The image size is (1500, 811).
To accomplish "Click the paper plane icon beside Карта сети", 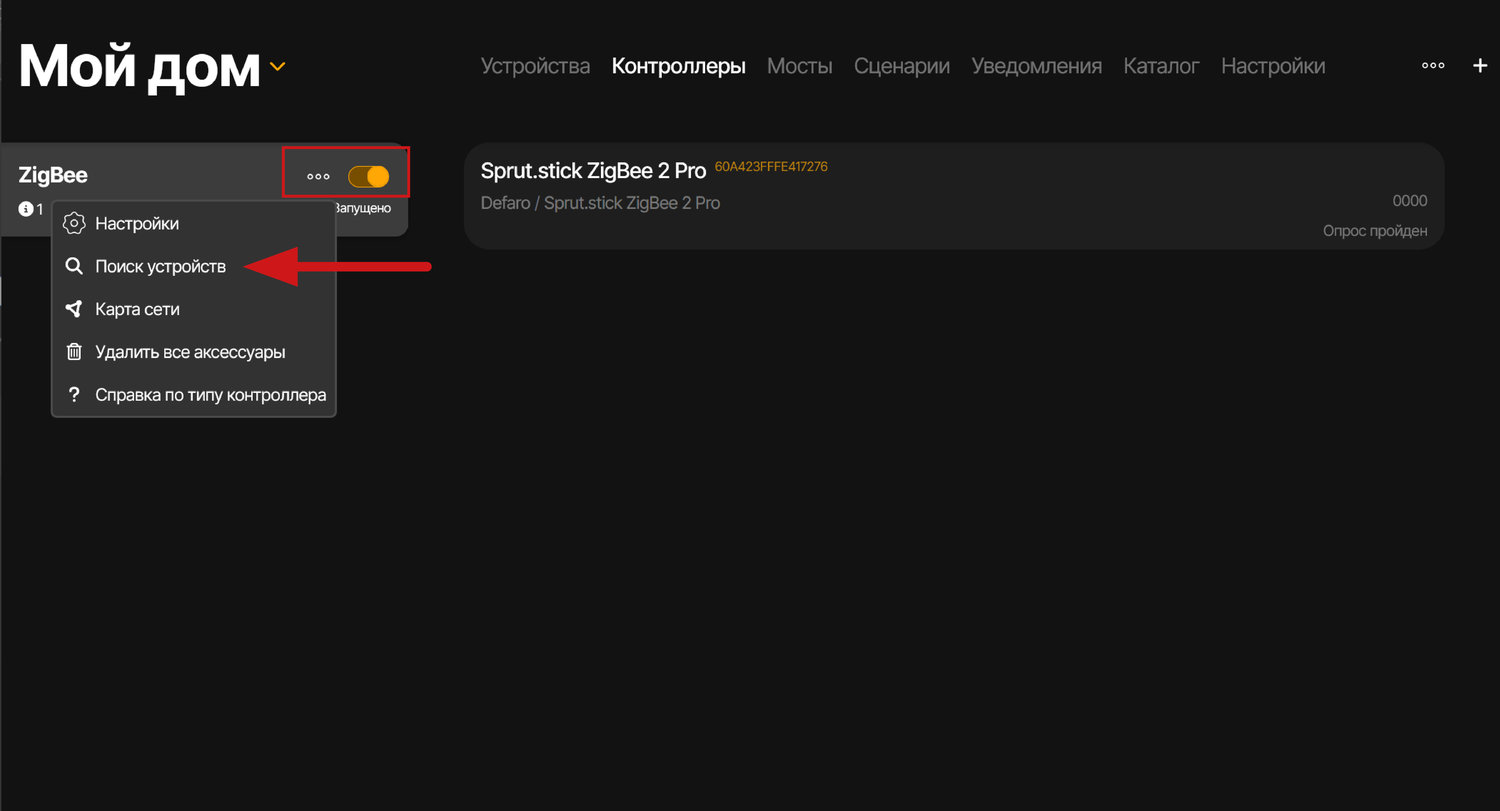I will point(73,309).
